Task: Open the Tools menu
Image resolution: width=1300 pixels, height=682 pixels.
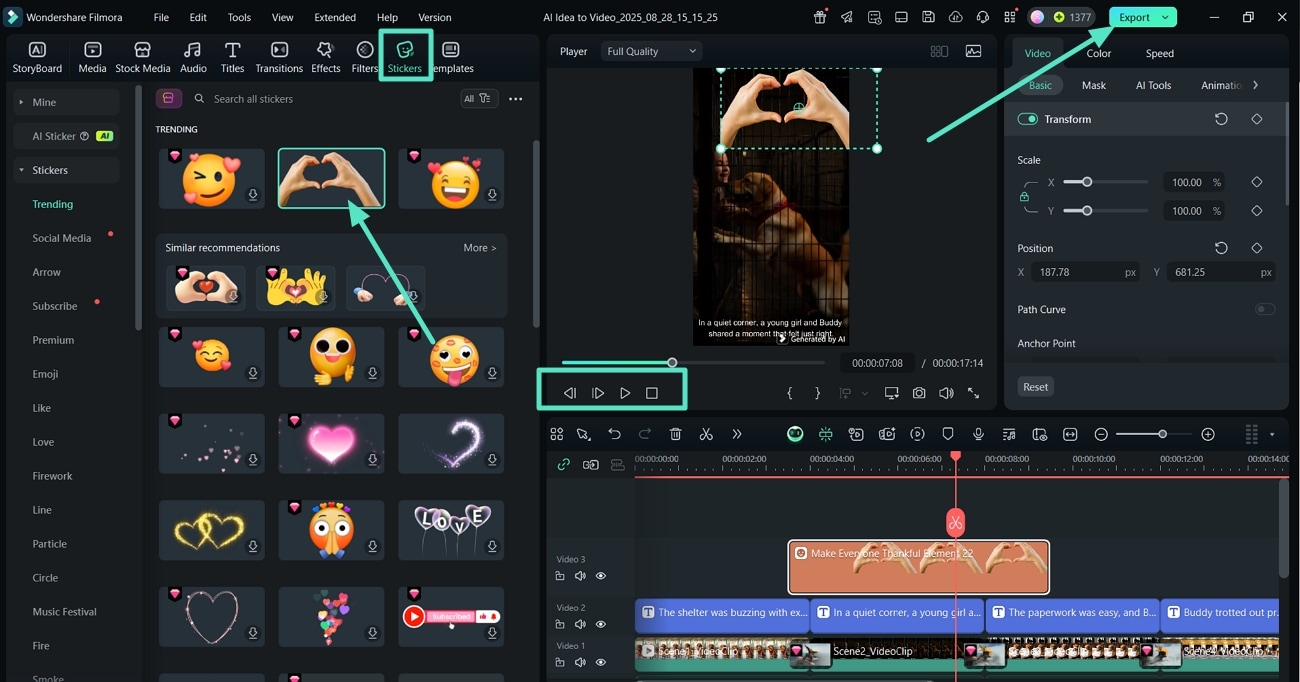Action: pyautogui.click(x=239, y=17)
